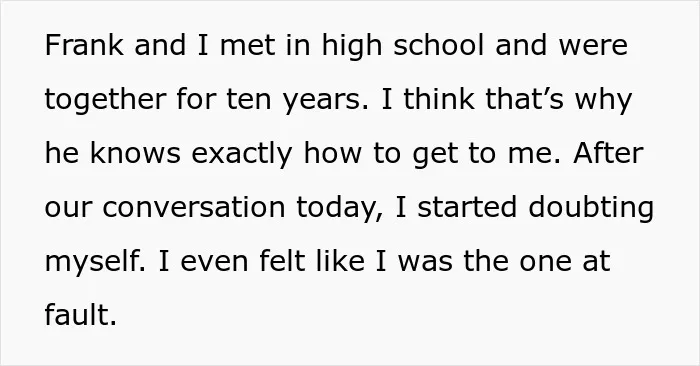
Task: Click the word "think"
Action: point(439,99)
